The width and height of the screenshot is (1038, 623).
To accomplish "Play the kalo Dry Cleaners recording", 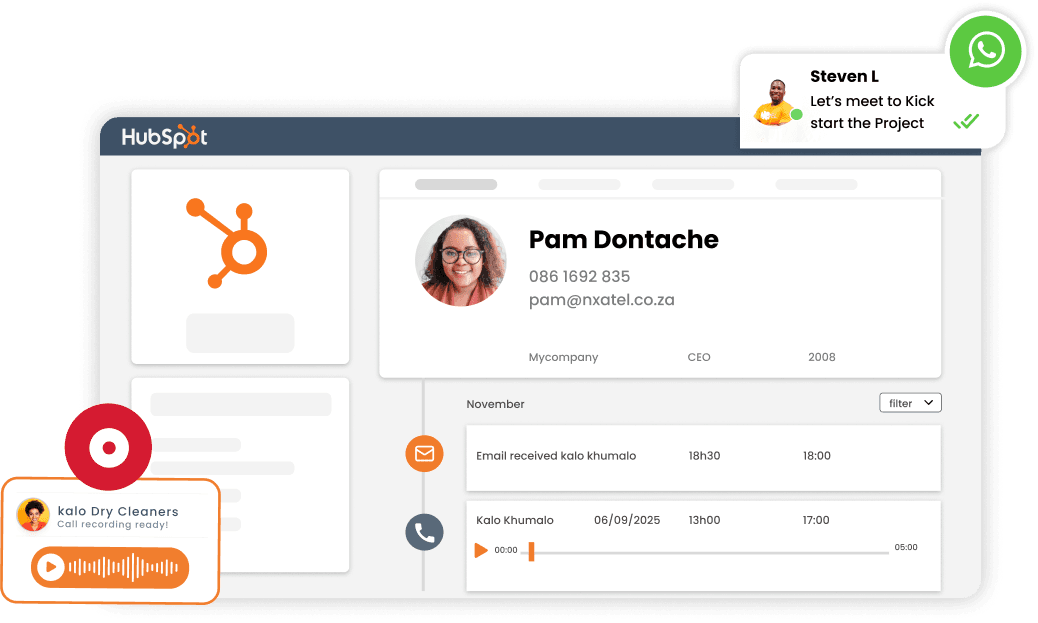I will click(x=50, y=567).
